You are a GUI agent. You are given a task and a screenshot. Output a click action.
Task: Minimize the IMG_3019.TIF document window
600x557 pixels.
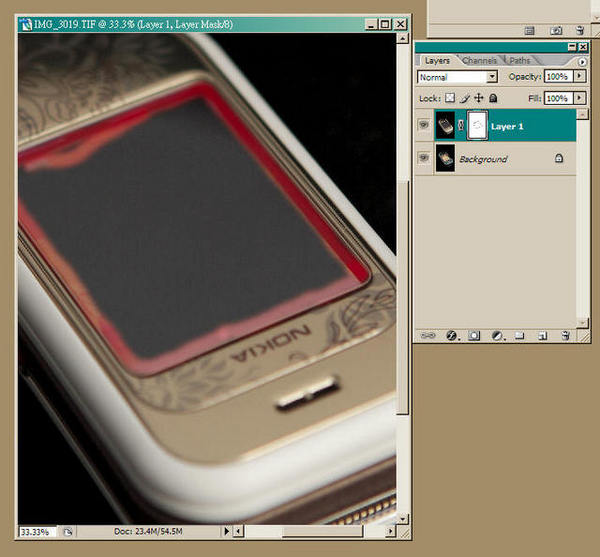(371, 24)
